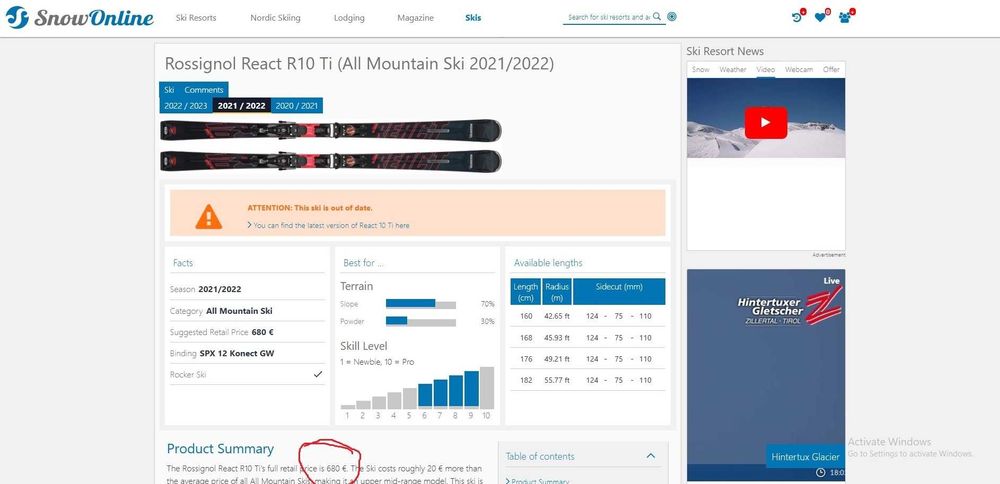
Task: Open favorites heart icon
Action: coord(821,17)
